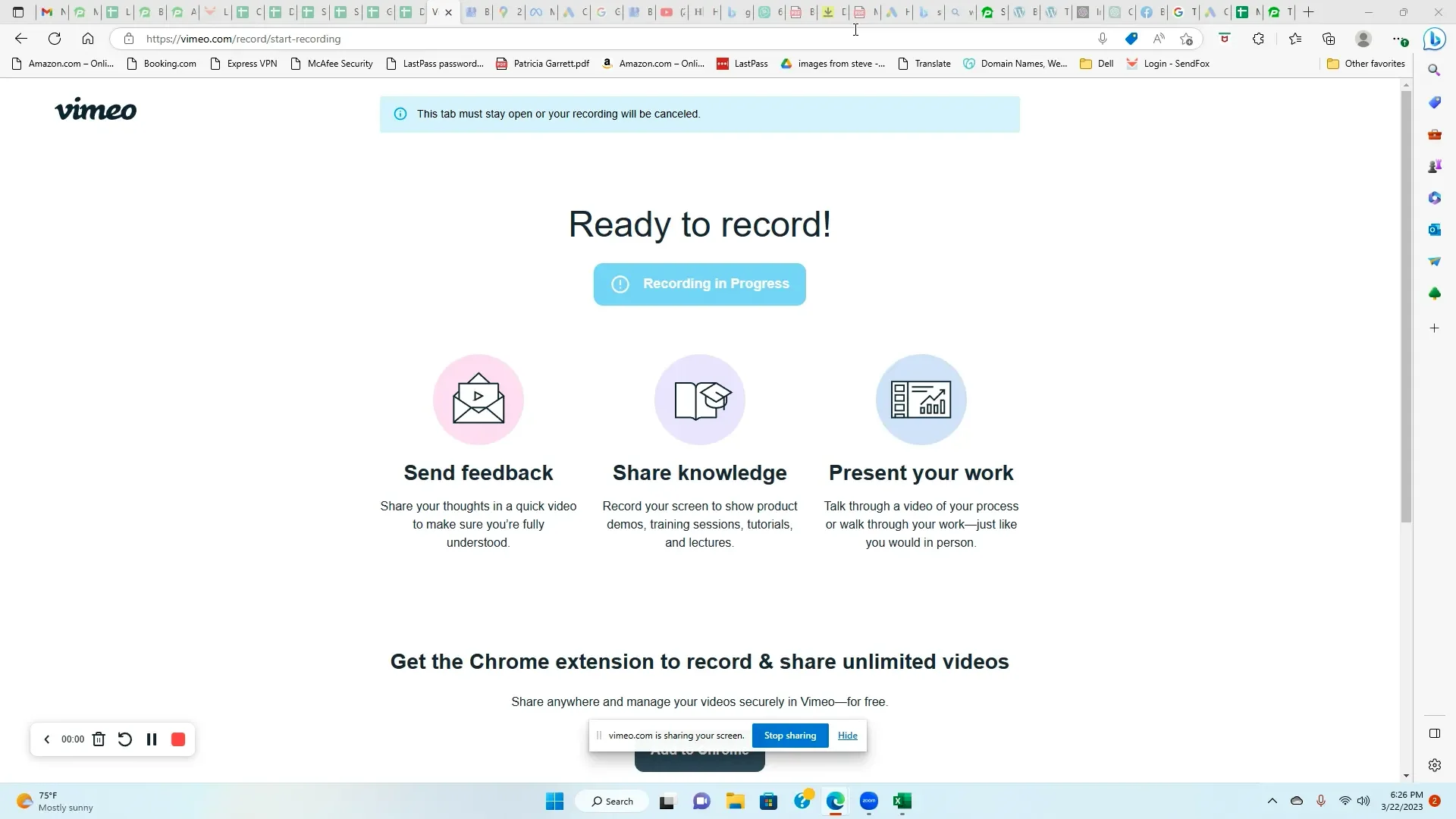
Task: Open a new browser tab
Action: point(1309,12)
